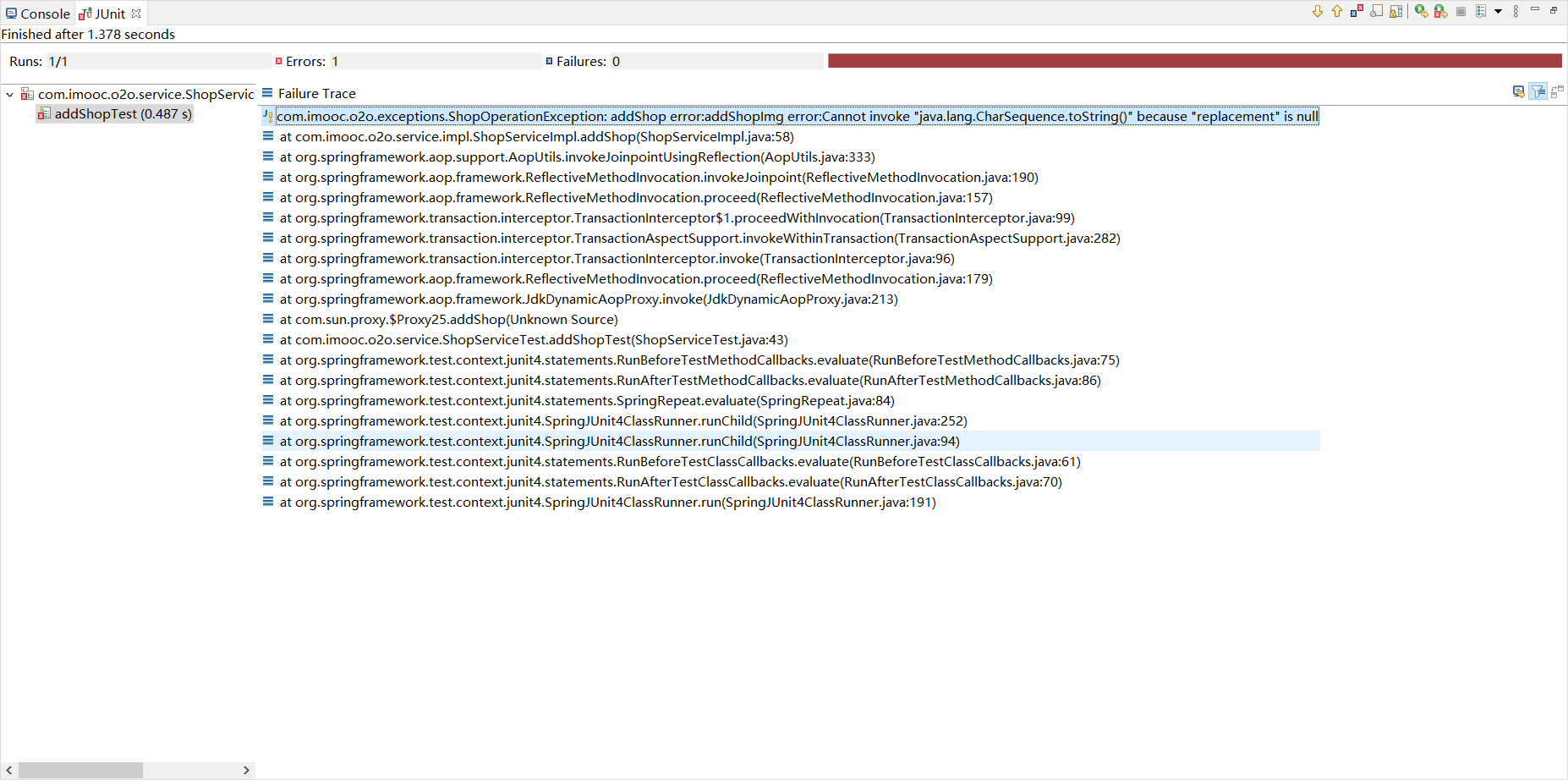
Task: Select TransactionInterceptor$1.proceedWithInvocation trace line
Action: (x=677, y=217)
